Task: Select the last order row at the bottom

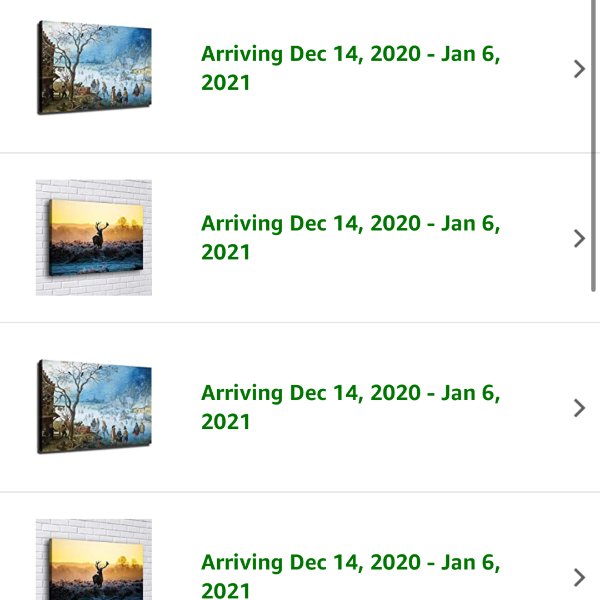Action: [300, 546]
